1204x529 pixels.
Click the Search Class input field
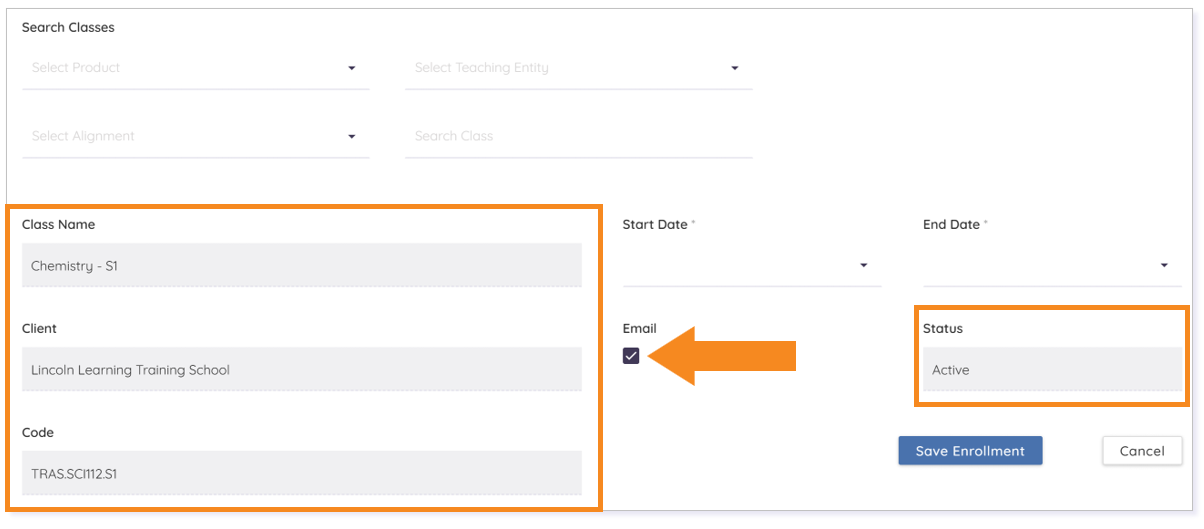[578, 136]
